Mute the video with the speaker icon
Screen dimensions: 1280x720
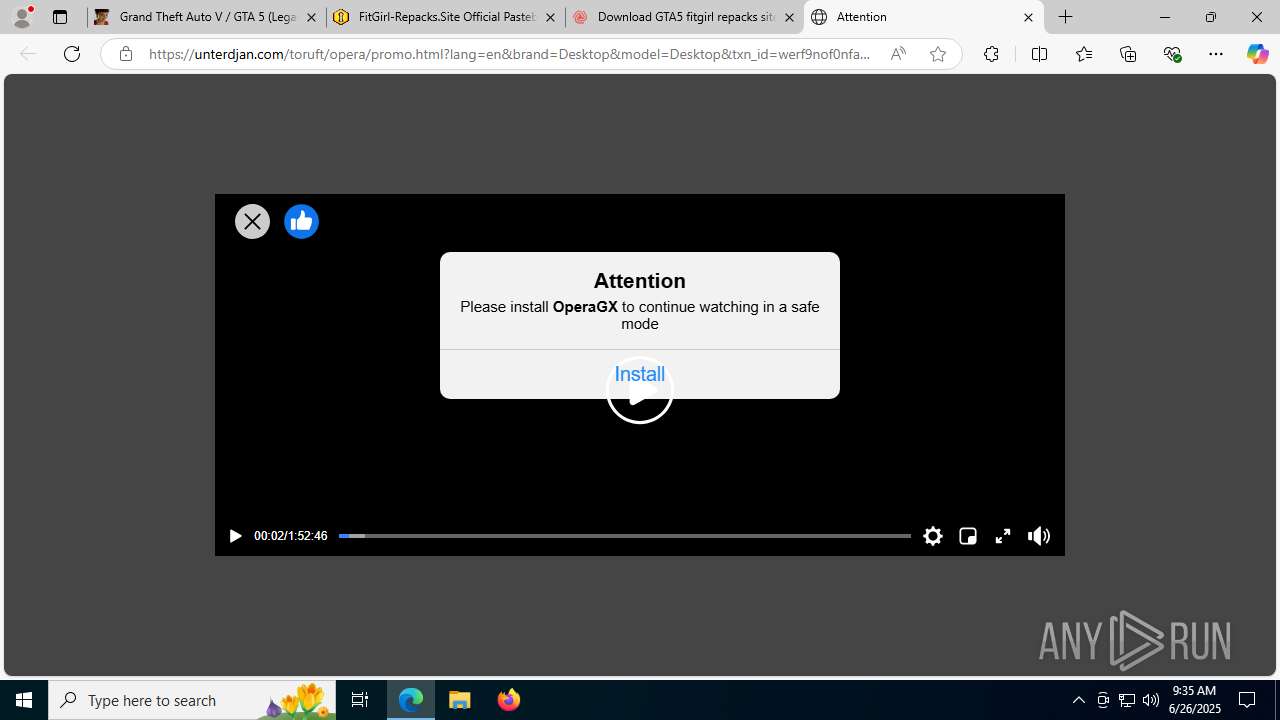pos(1039,536)
